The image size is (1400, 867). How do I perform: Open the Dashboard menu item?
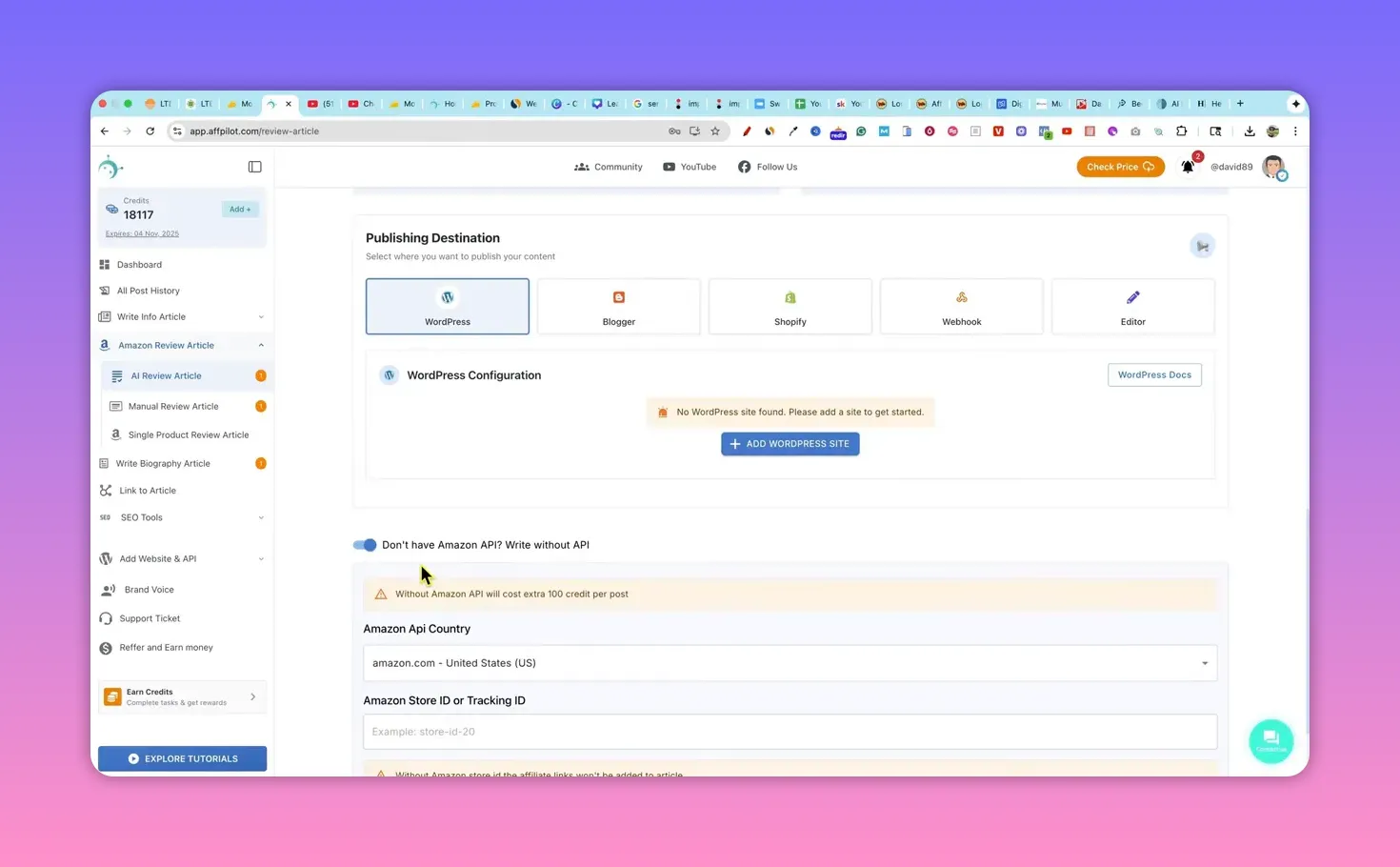tap(139, 264)
